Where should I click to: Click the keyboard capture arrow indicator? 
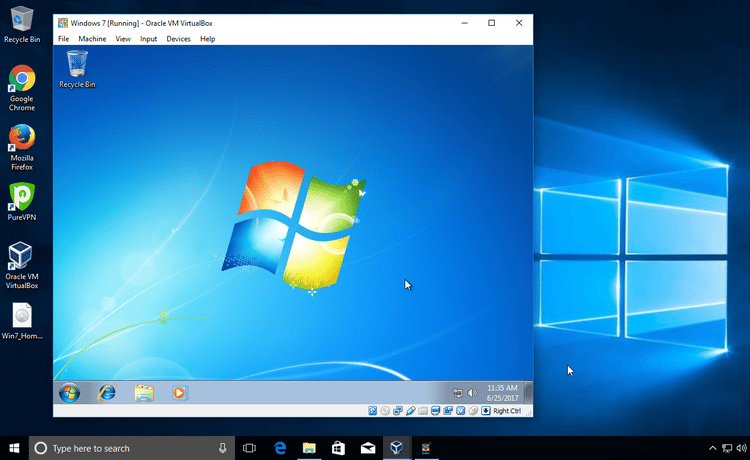(485, 411)
